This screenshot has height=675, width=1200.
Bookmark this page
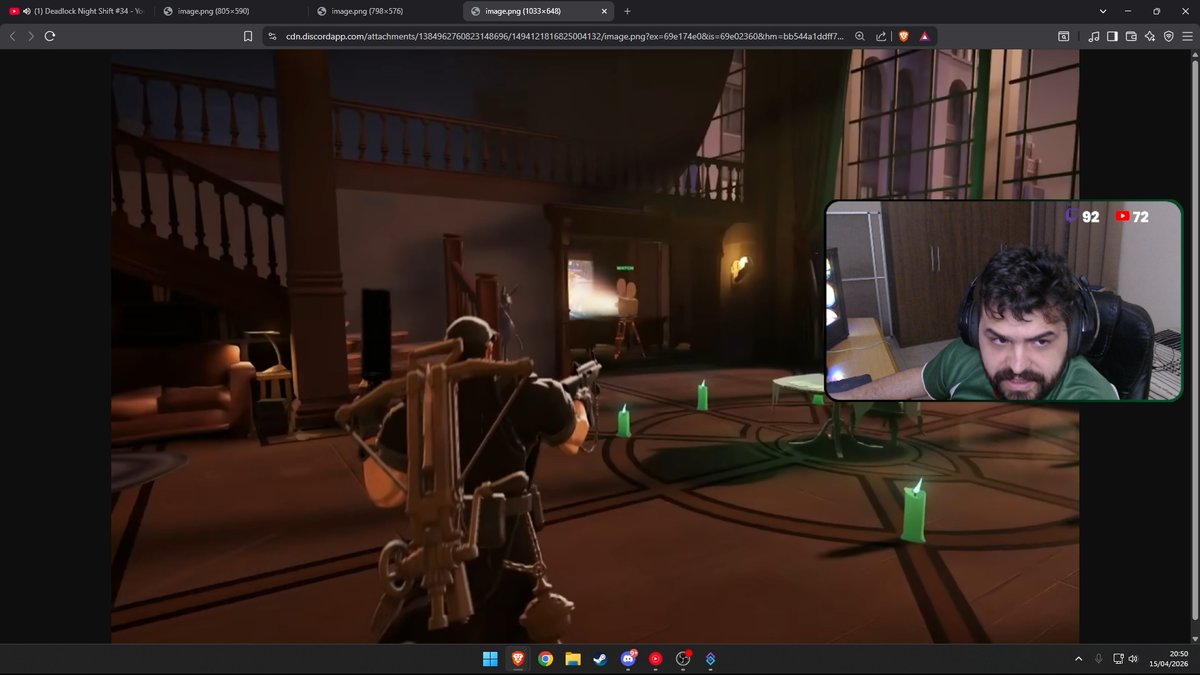248,36
